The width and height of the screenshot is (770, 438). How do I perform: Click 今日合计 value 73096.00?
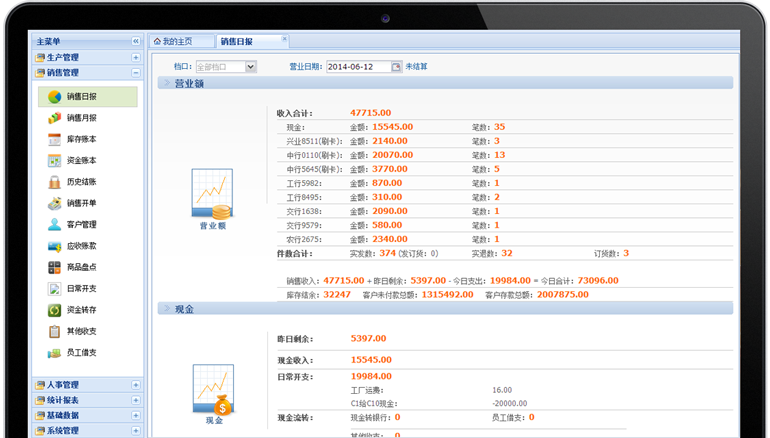(x=598, y=281)
